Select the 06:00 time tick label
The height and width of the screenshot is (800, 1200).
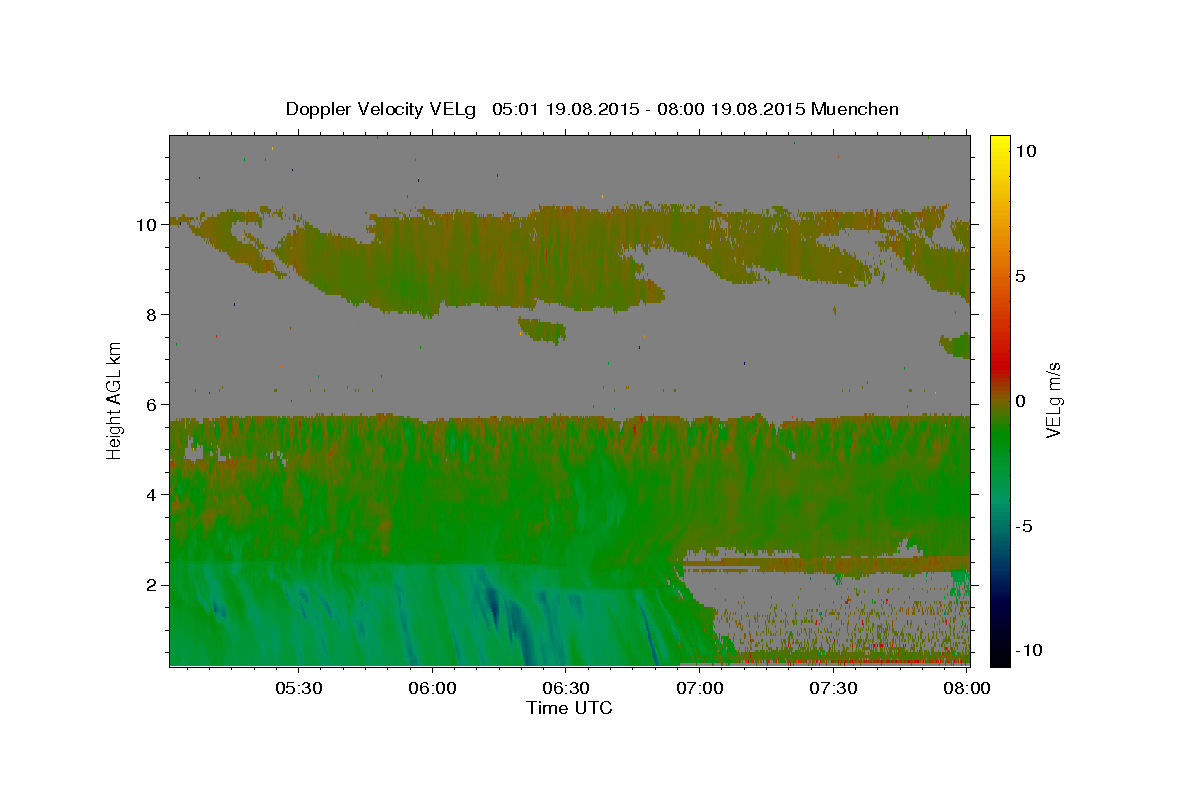click(433, 688)
